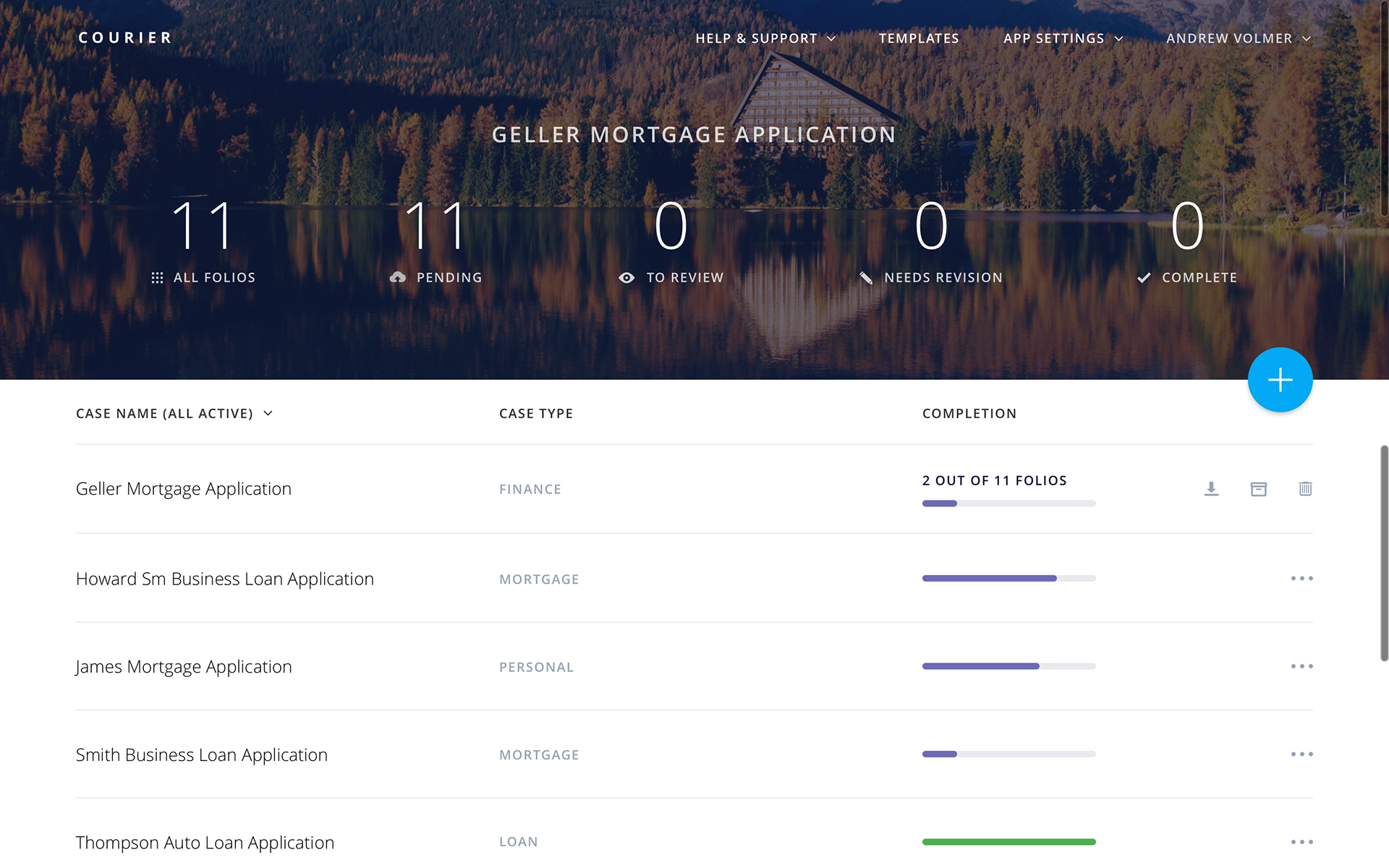The image size is (1389, 868).
Task: Open the Templates menu item
Action: coord(919,38)
